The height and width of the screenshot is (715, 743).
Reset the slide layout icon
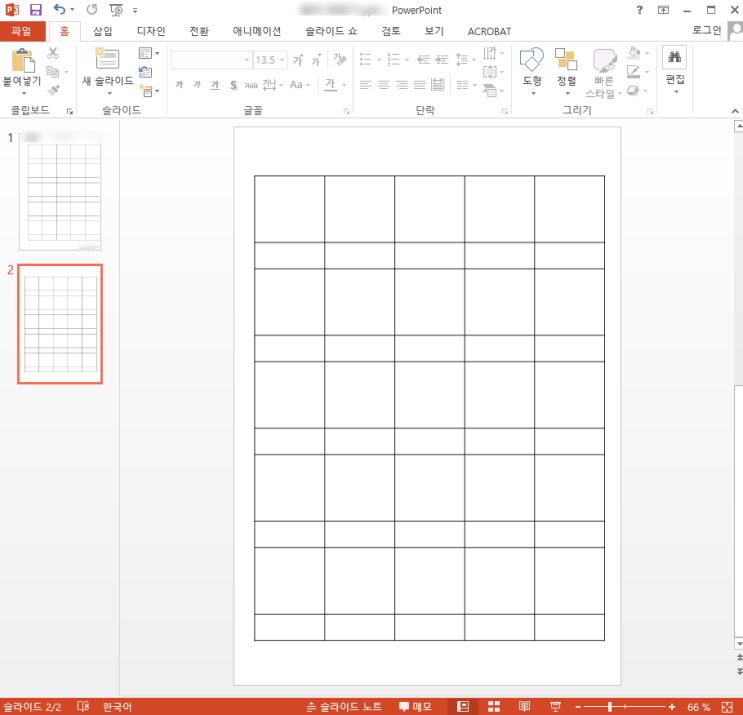coord(146,72)
